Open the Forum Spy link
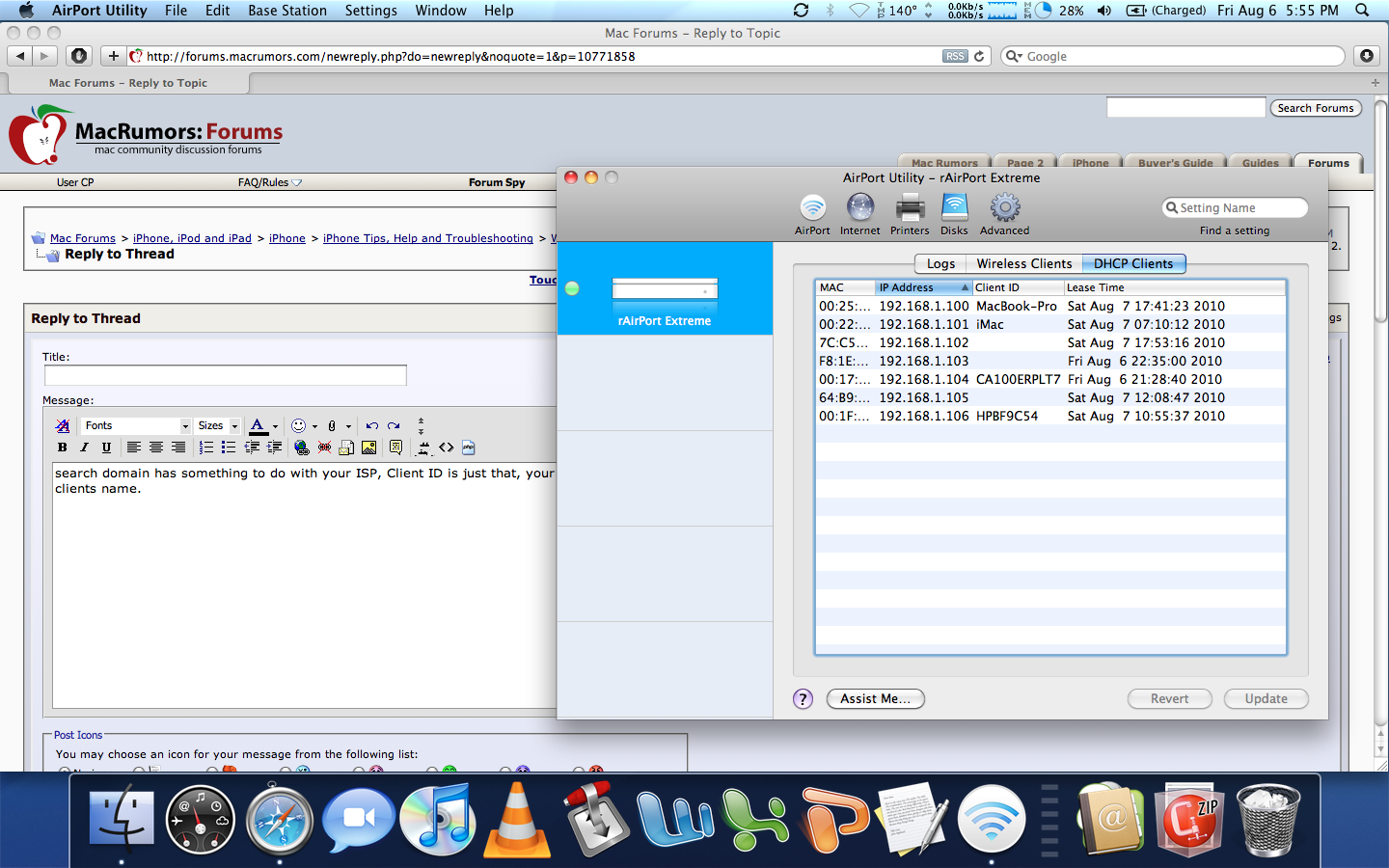1389x868 pixels. [497, 182]
